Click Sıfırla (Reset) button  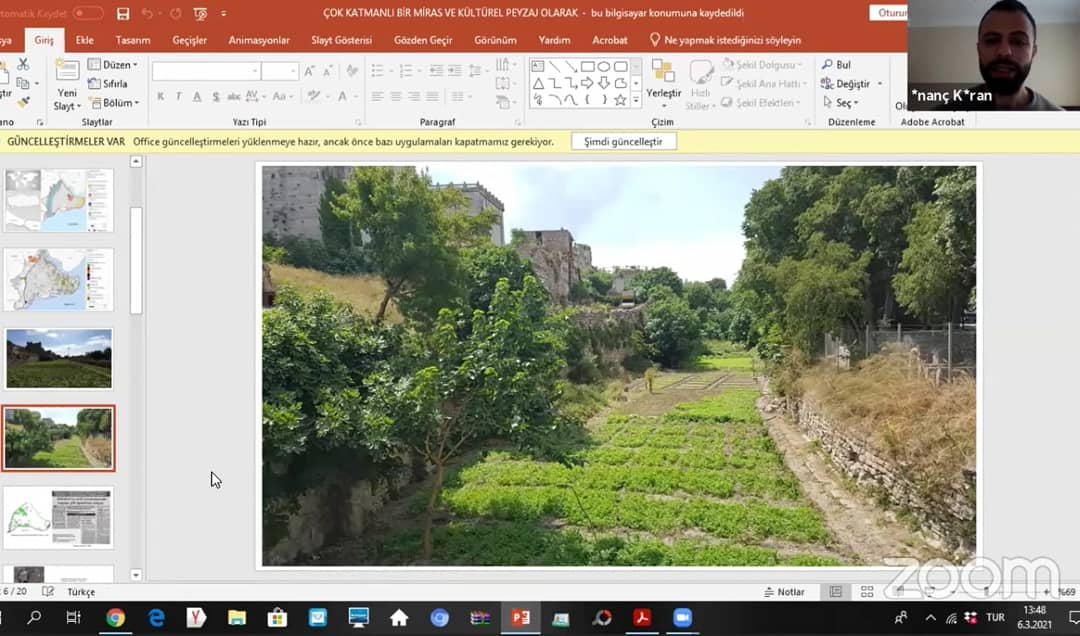pyautogui.click(x=108, y=83)
